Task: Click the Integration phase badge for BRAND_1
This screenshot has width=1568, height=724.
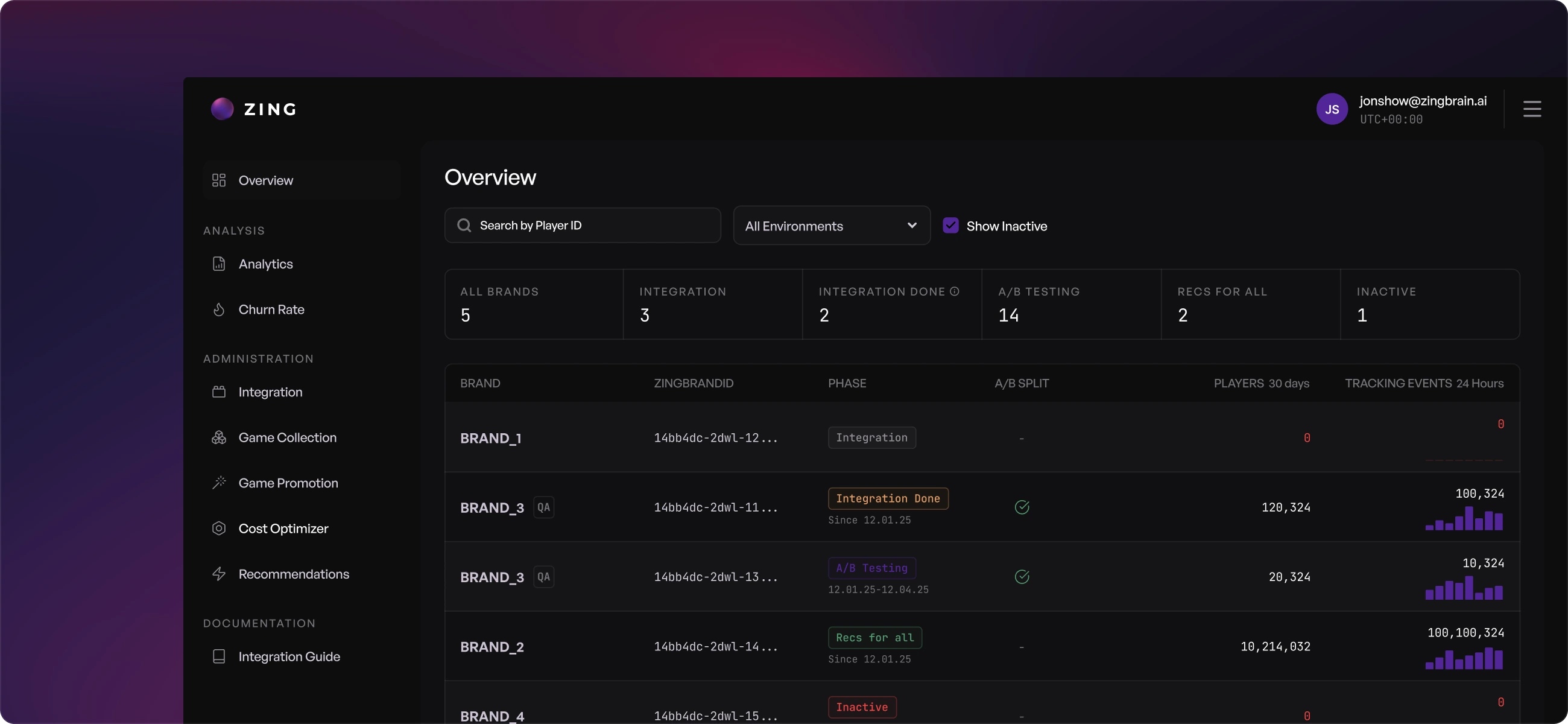Action: (871, 437)
